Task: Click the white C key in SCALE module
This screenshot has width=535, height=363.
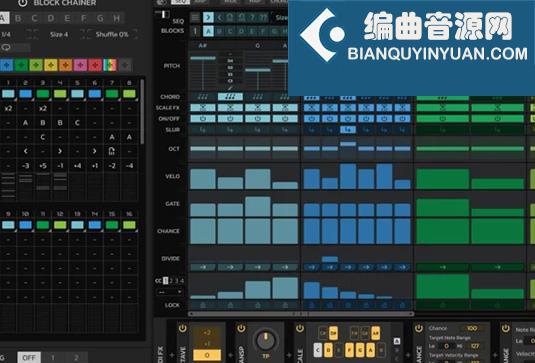Action: click(317, 350)
